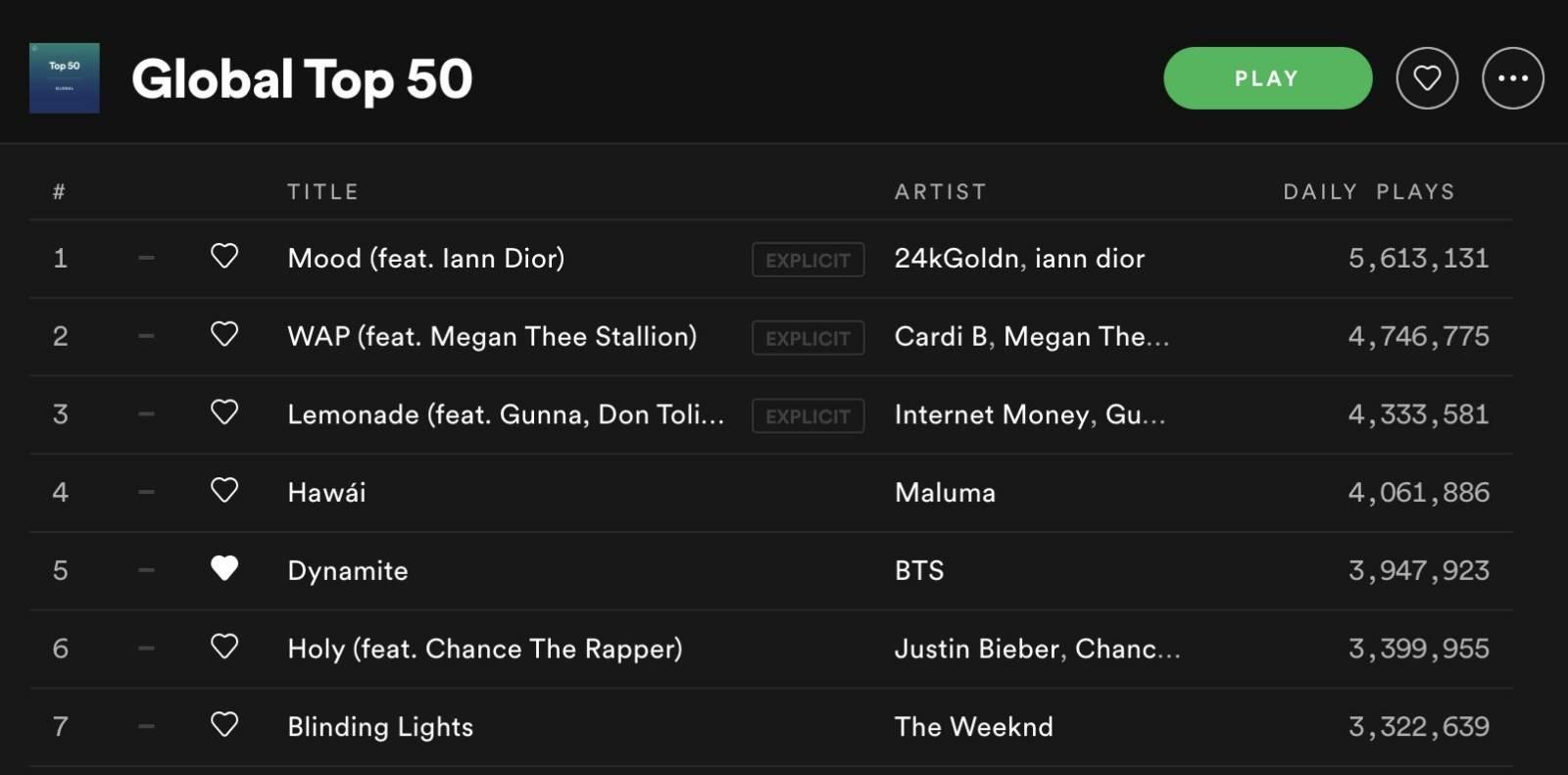Image resolution: width=1568 pixels, height=775 pixels.
Task: Save Lemonade using its heart icon
Action: [224, 412]
